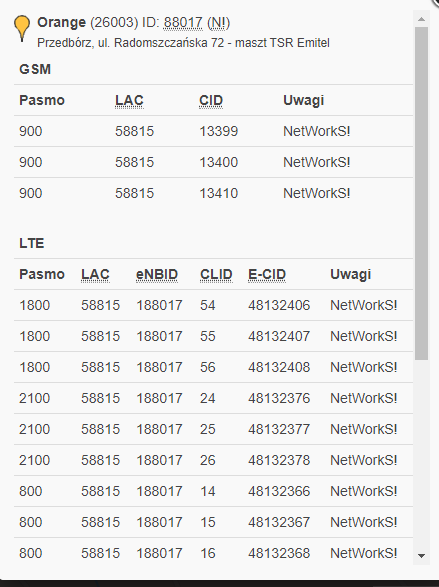Click the (N!) abbreviation in header
439x587 pixels.
coord(219,23)
